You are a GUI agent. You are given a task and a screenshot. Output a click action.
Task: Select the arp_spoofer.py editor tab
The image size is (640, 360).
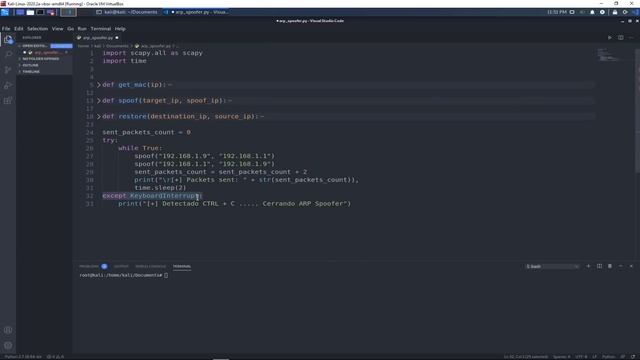pos(98,38)
